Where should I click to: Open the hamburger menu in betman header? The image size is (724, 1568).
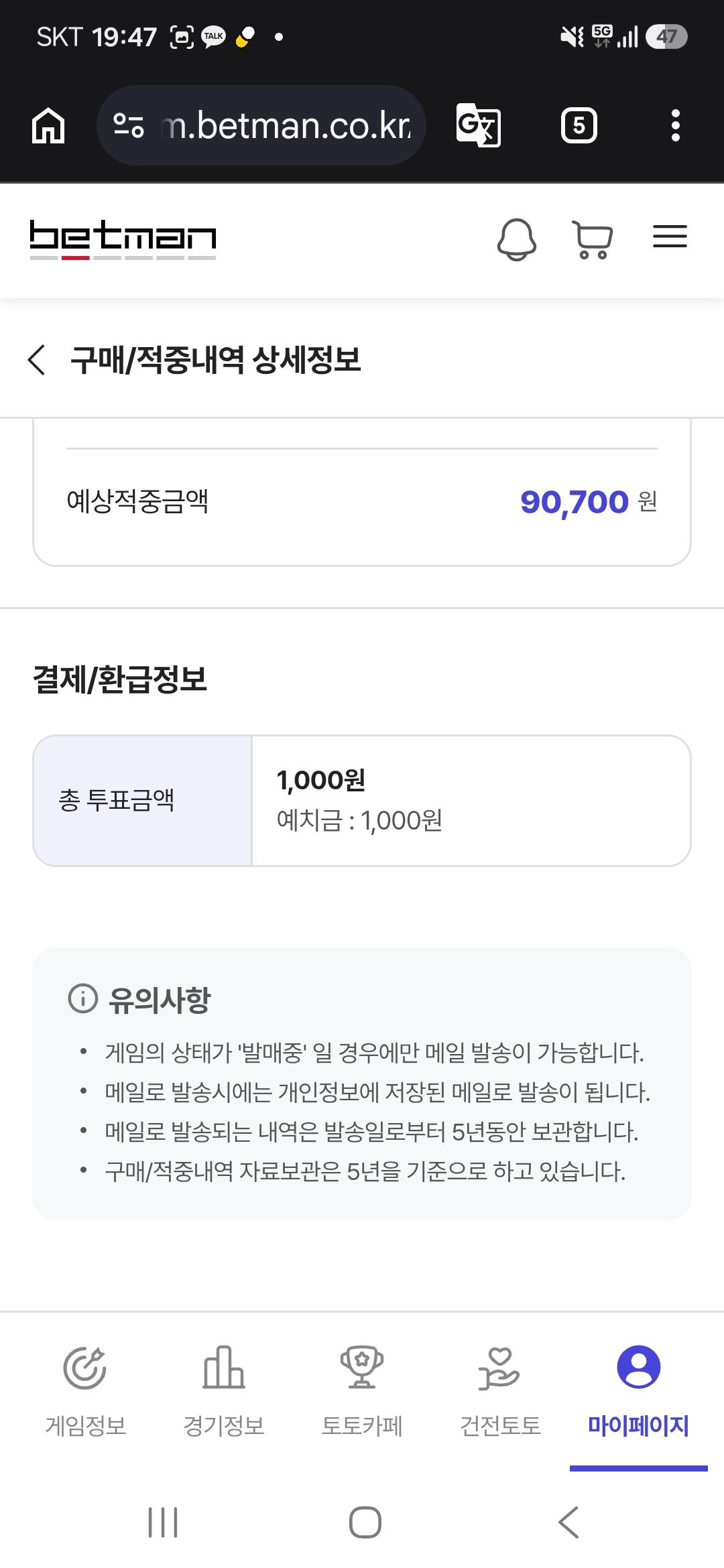point(670,237)
